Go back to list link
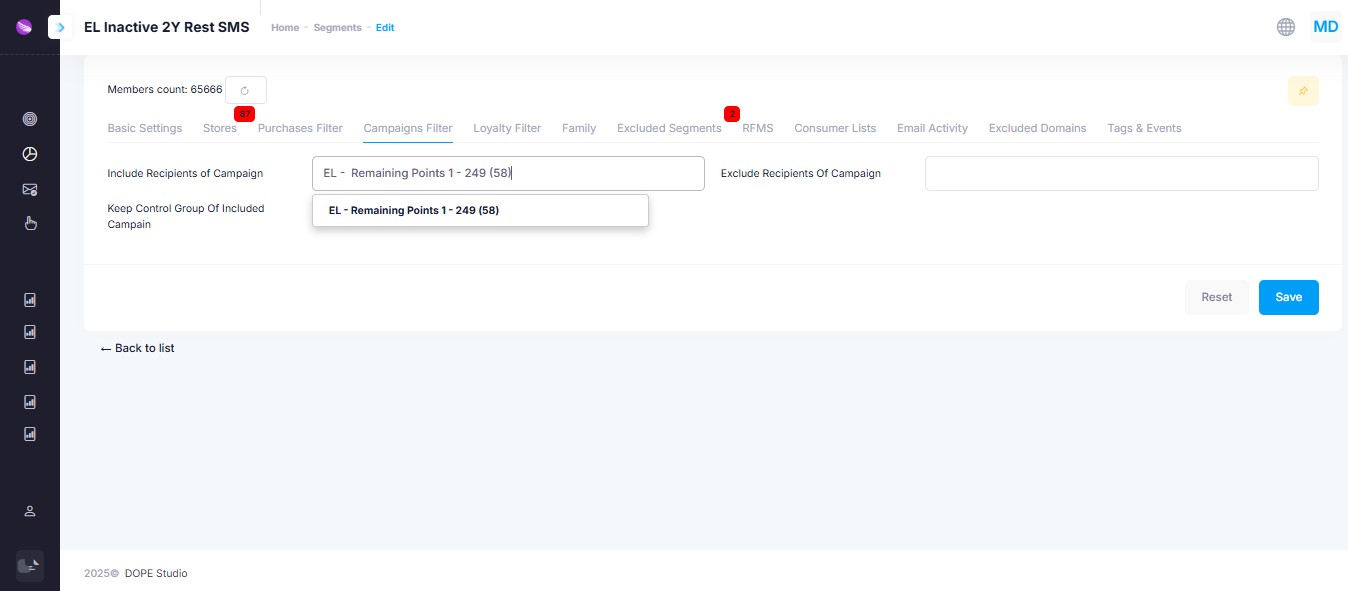Viewport: 1348px width, 591px height. (x=138, y=348)
